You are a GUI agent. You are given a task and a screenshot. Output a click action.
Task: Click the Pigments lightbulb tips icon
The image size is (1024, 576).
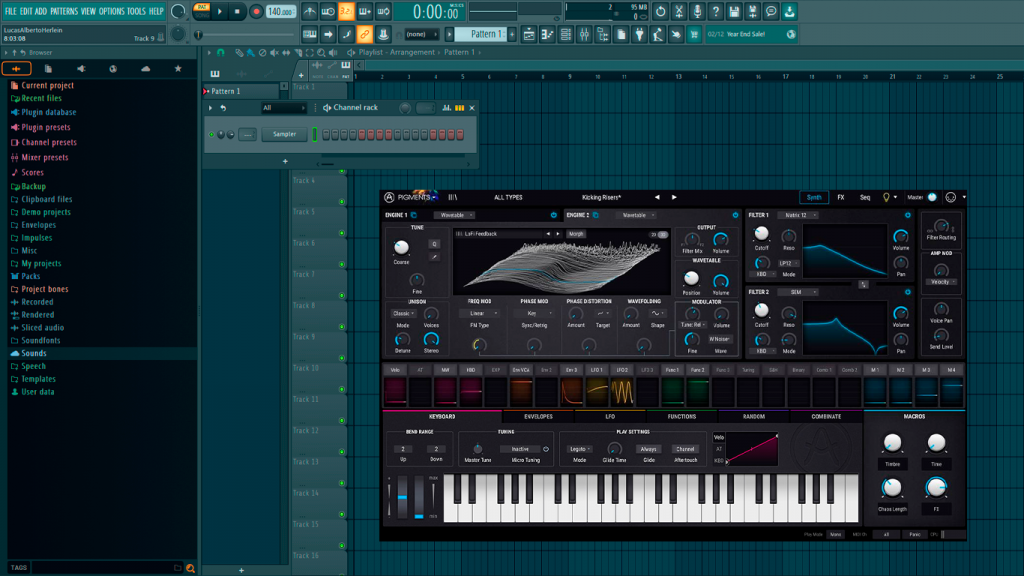(x=886, y=197)
